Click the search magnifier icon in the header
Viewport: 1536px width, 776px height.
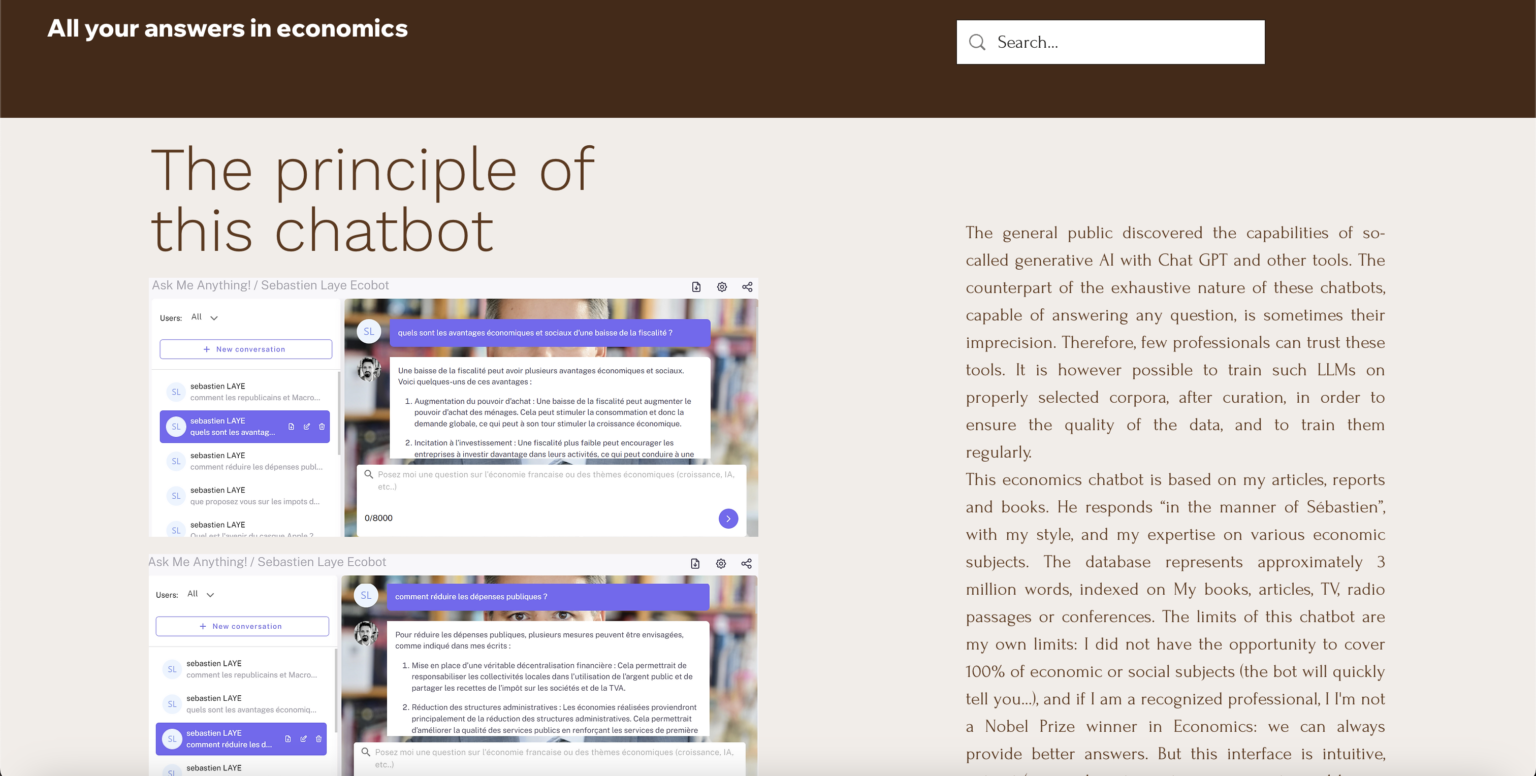pyautogui.click(x=977, y=42)
